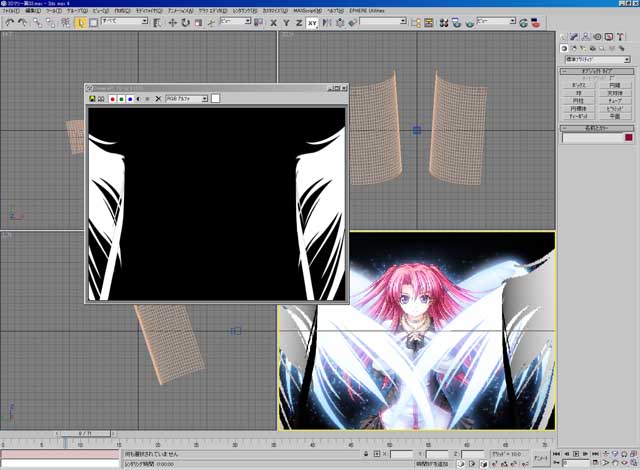Open the named selection sets dropdown
This screenshot has height=470, width=640.
click(383, 21)
